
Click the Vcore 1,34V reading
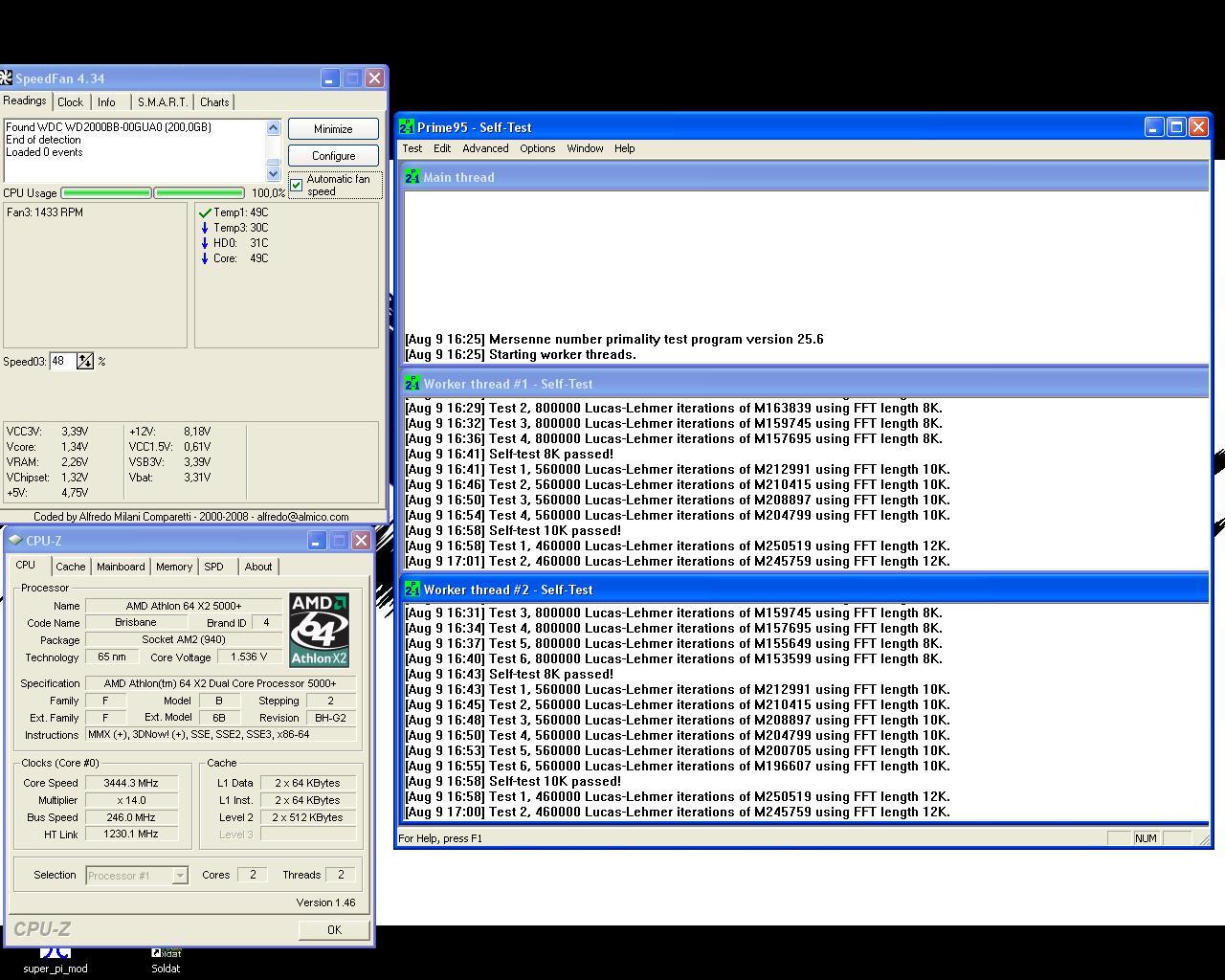pyautogui.click(x=48, y=447)
